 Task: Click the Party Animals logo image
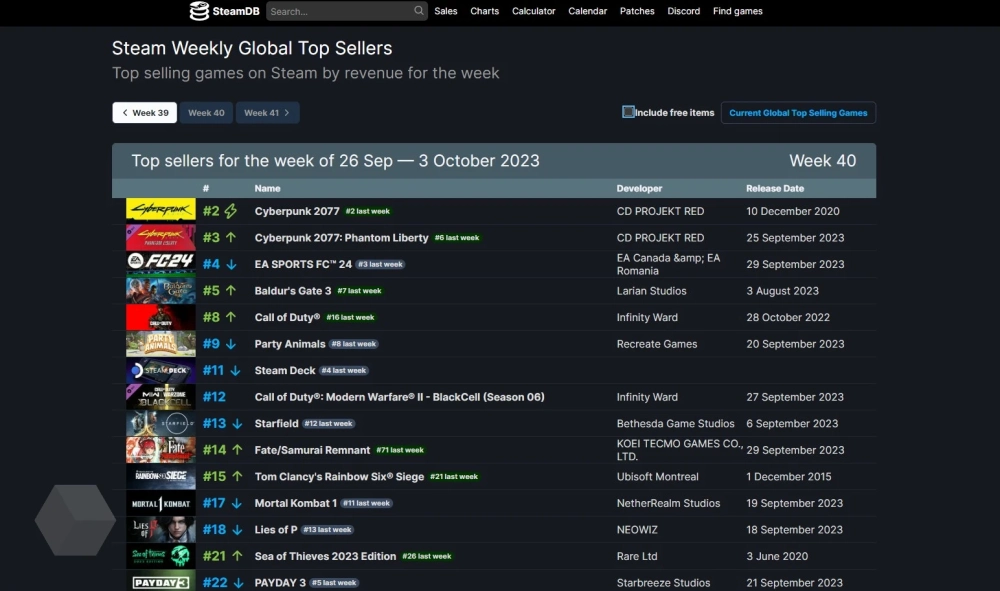[160, 344]
